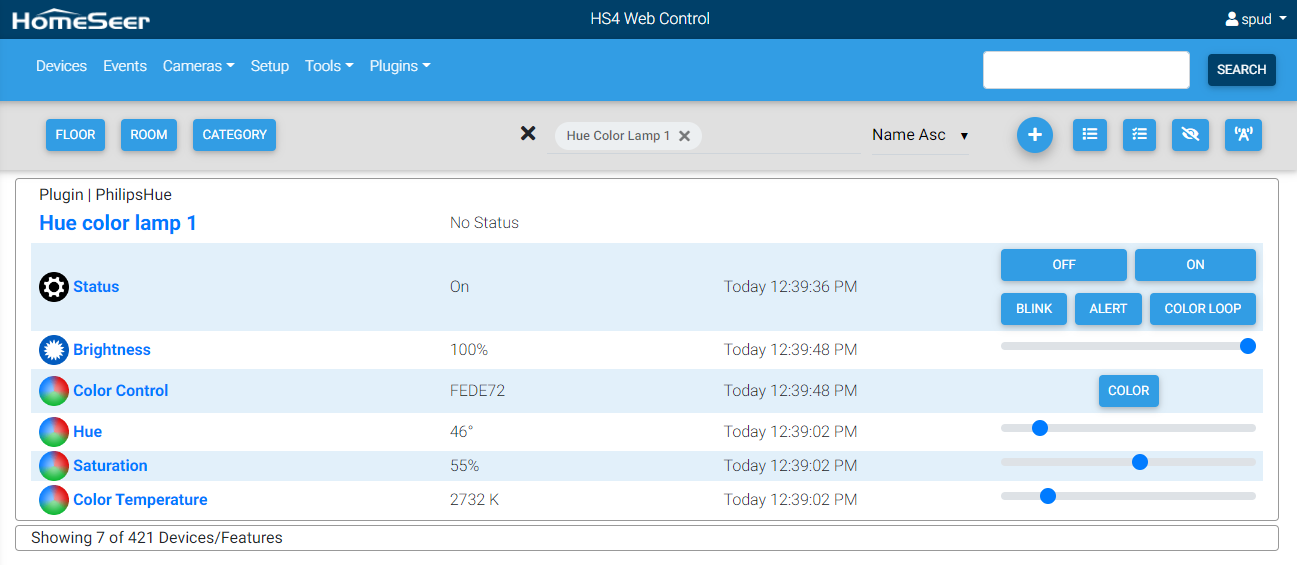
Task: Click the Brightness sun icon
Action: pos(54,350)
